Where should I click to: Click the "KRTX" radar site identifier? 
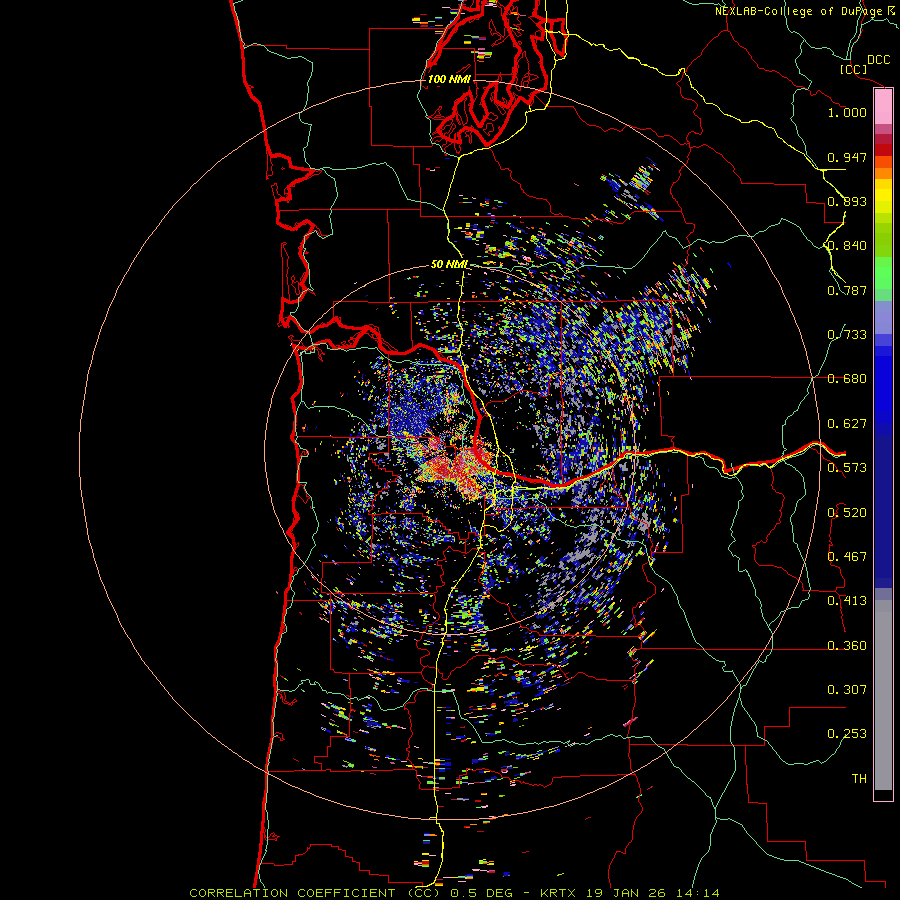558,893
